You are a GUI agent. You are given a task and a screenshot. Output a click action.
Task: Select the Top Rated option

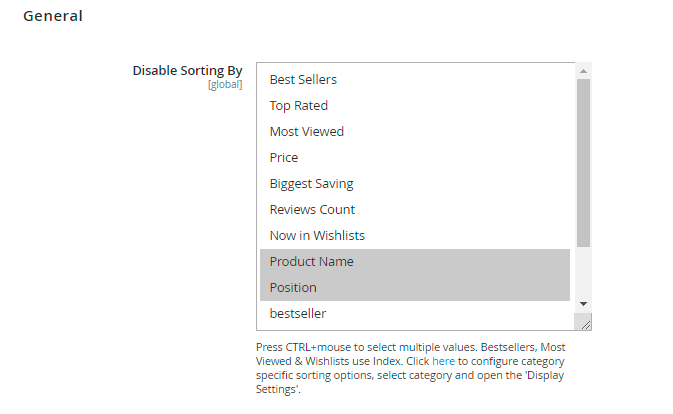298,106
